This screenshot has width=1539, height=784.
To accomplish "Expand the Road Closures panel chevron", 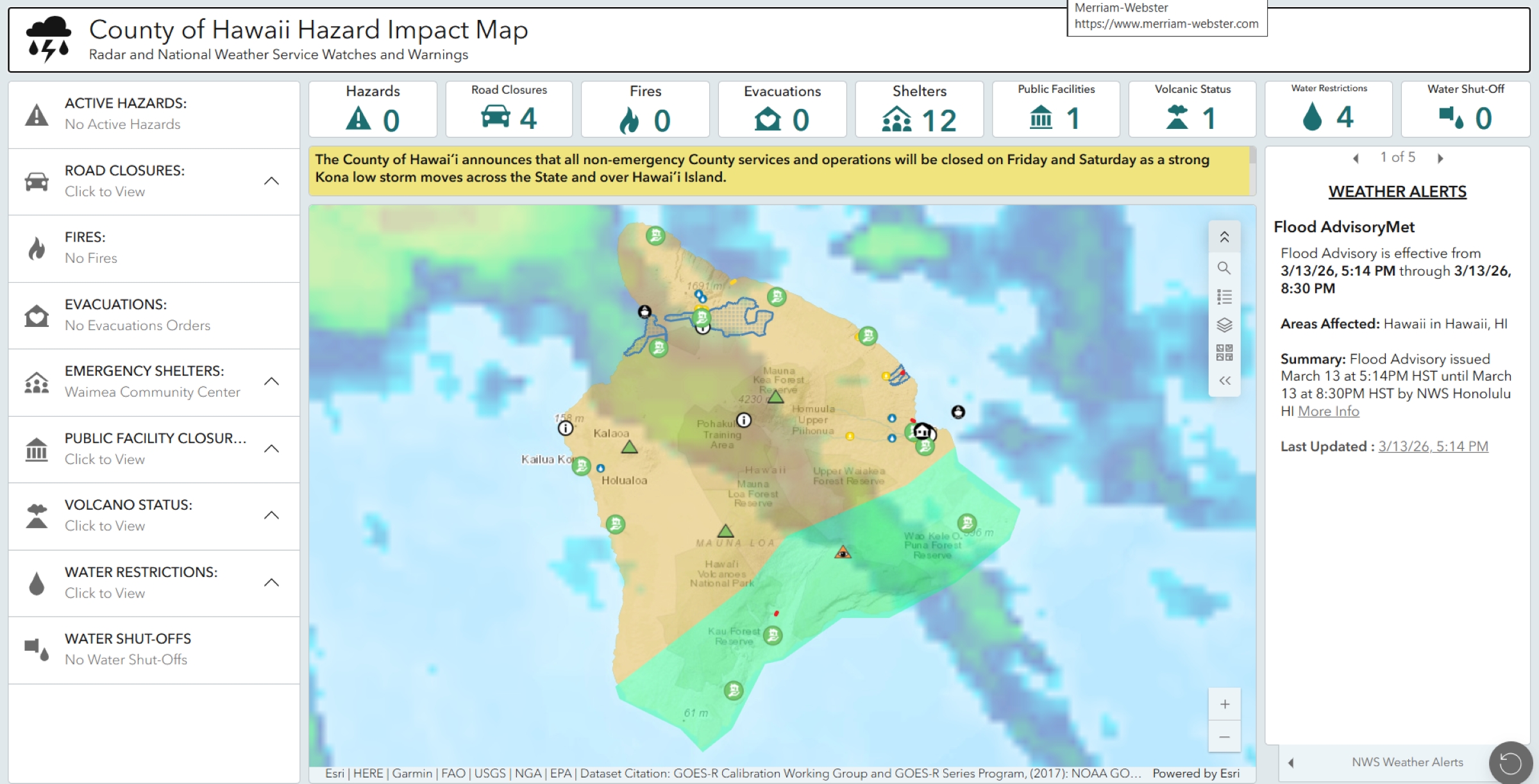I will pos(272,181).
